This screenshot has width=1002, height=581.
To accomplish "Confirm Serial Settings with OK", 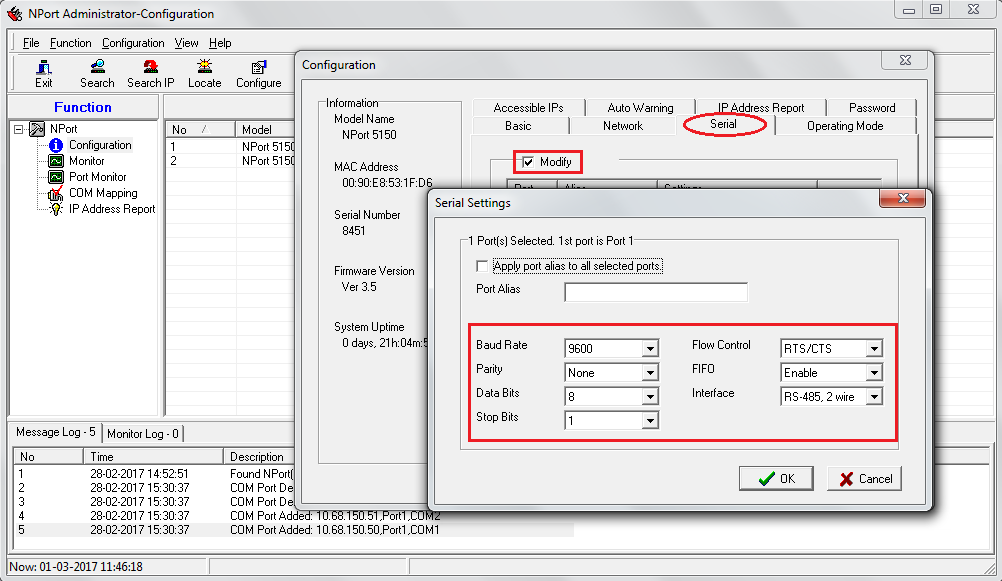I will [776, 479].
